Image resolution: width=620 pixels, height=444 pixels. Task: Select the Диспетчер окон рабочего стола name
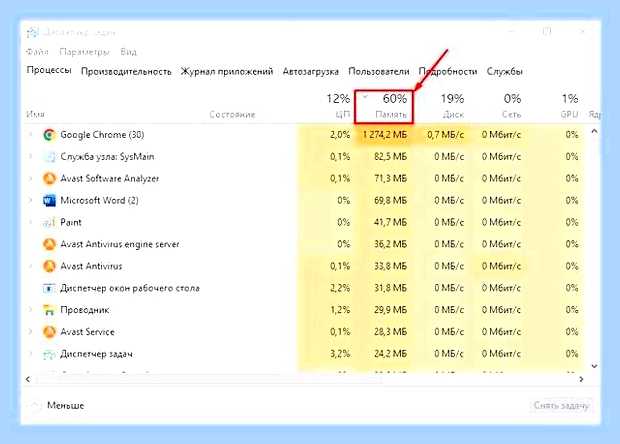[130, 288]
